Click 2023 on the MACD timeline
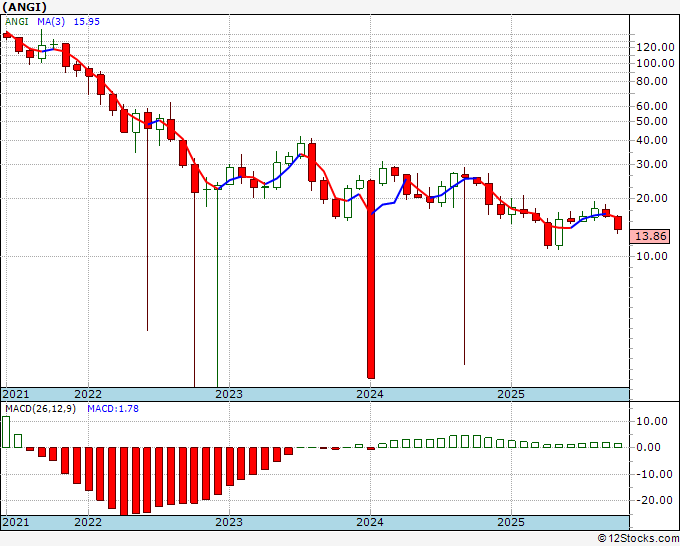The height and width of the screenshot is (546, 680). coord(229,522)
